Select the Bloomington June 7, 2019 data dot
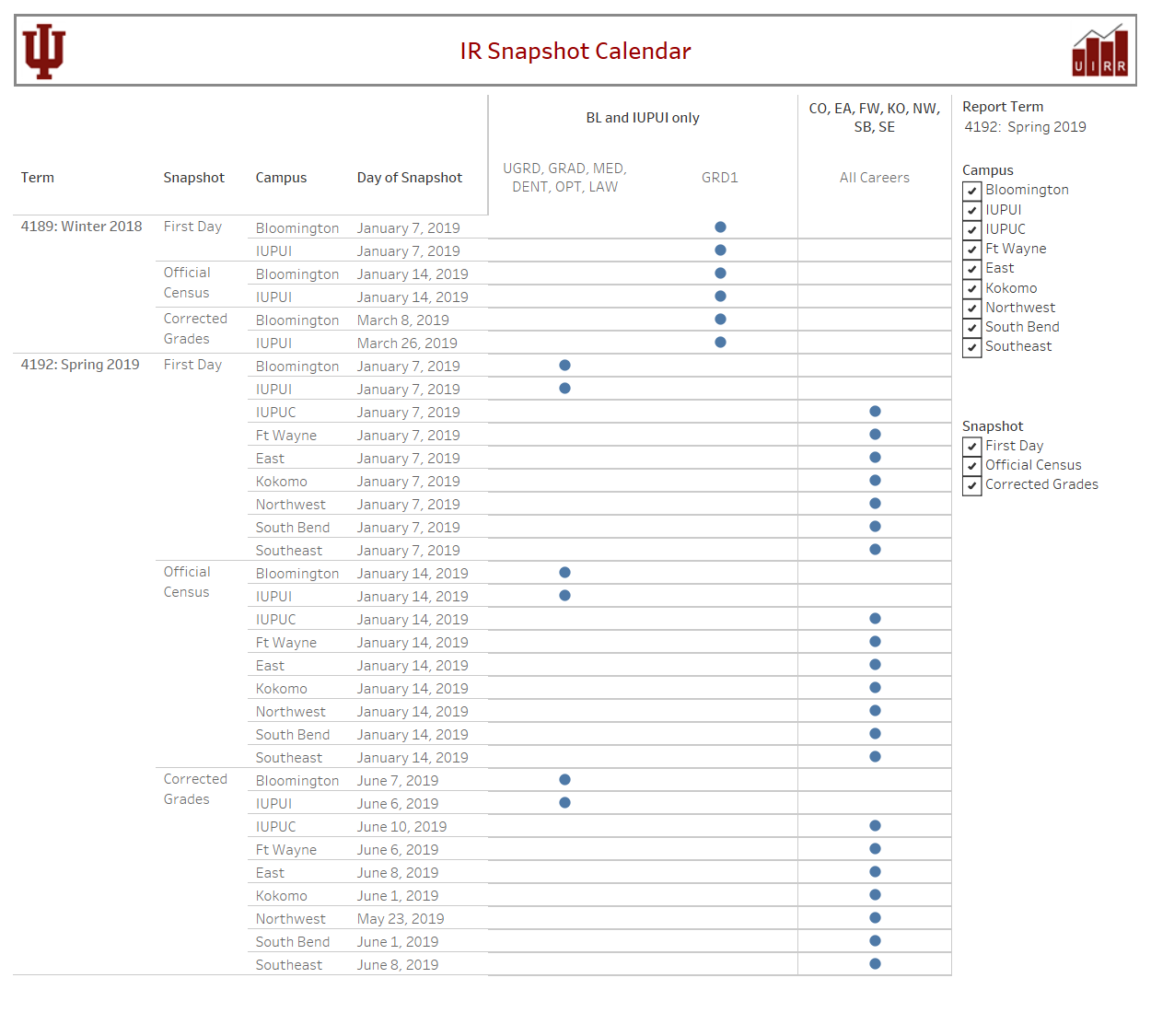1151x1036 pixels. click(564, 780)
